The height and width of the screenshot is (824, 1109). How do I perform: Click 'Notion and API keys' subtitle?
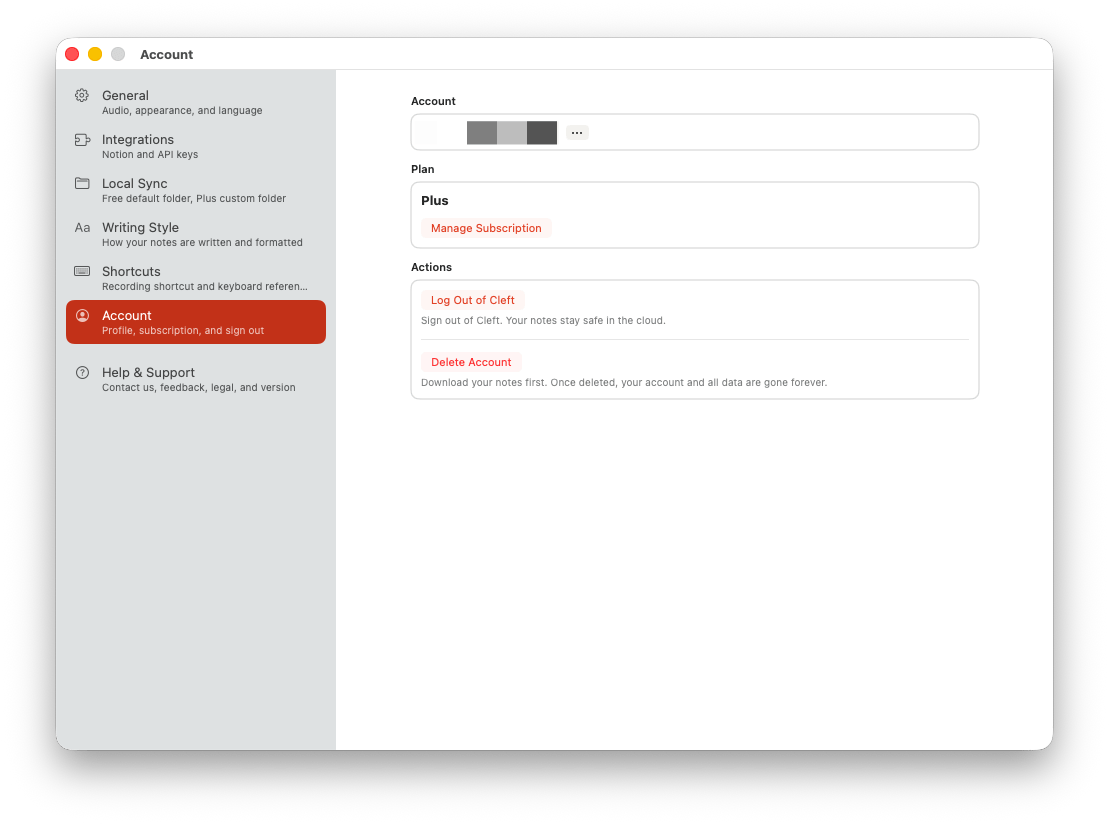(150, 155)
